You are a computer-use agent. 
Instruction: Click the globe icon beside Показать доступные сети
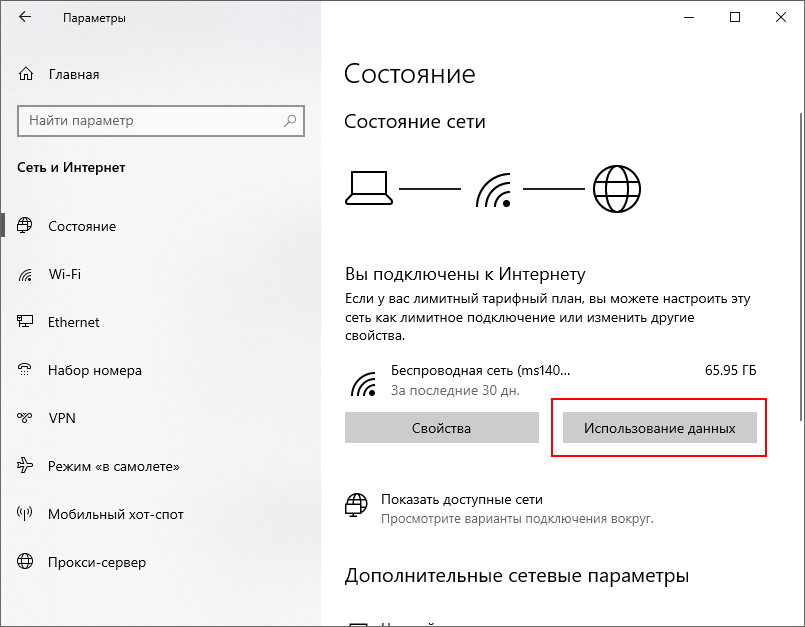[x=356, y=505]
